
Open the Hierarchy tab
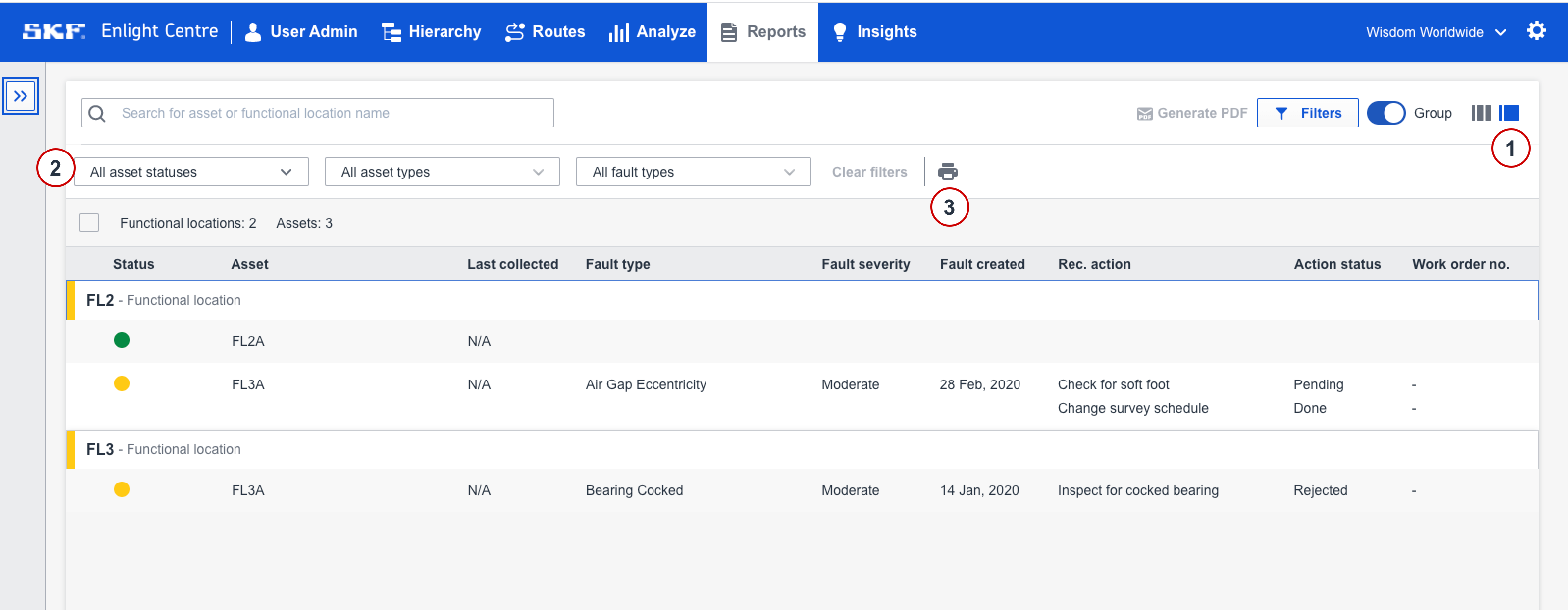tap(432, 31)
